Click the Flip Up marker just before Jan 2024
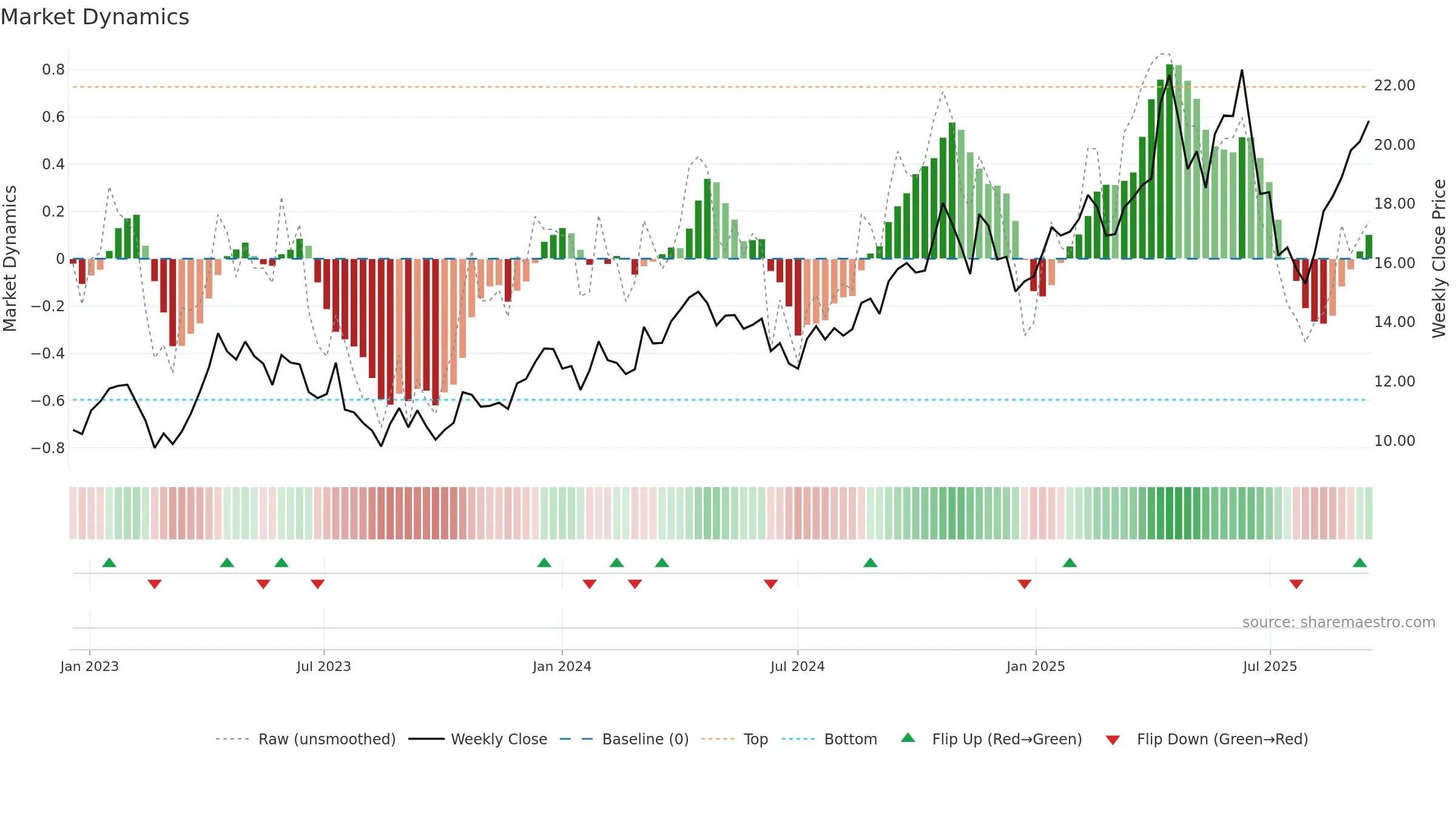Viewport: 1456px width, 819px height. coord(544,562)
